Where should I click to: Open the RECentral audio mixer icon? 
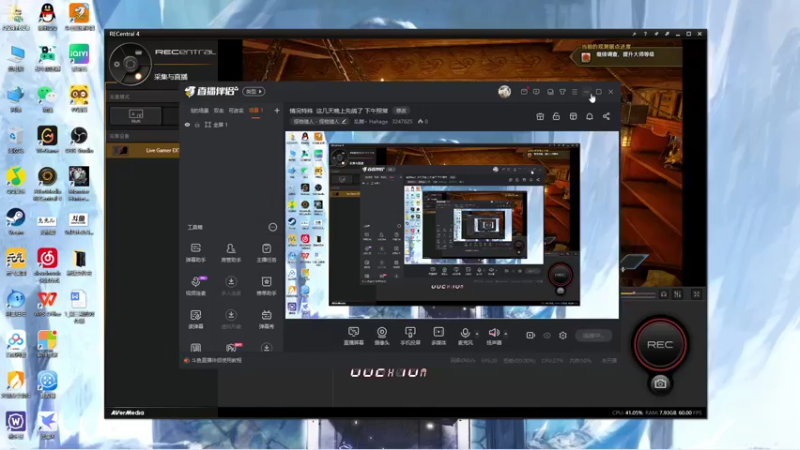(678, 294)
